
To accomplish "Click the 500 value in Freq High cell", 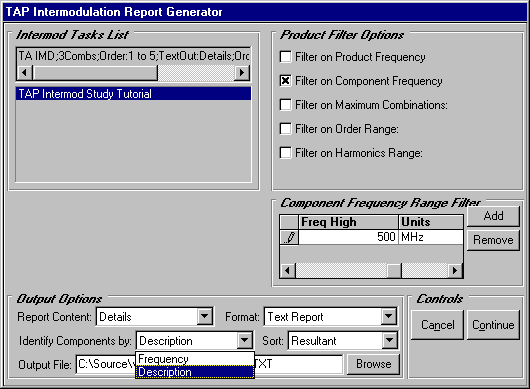I will click(348, 237).
